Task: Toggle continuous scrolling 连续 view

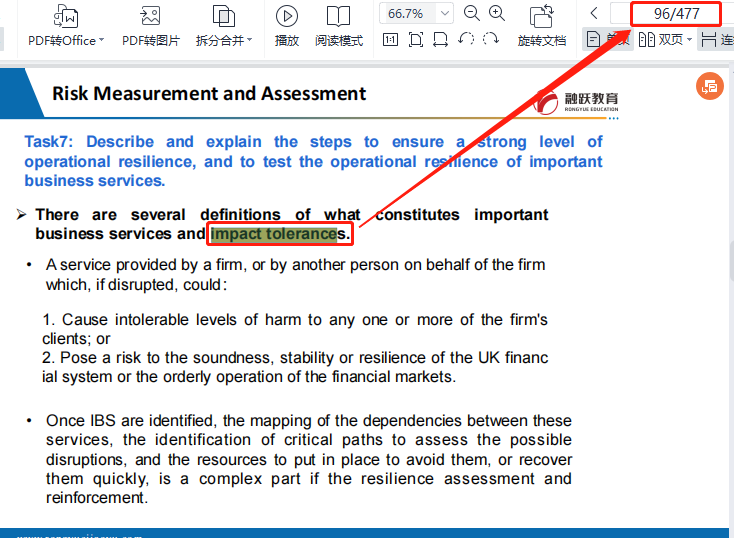Action: pyautogui.click(x=716, y=40)
